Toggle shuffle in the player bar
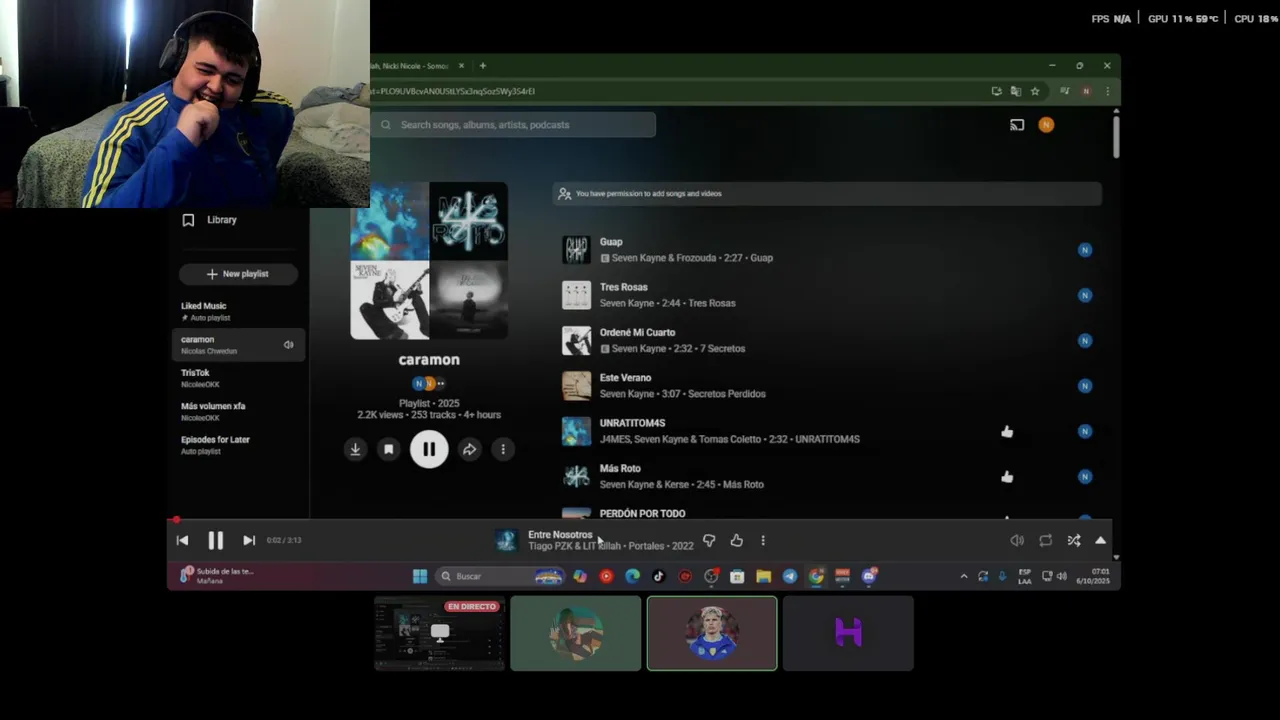Screen dimensions: 1280x720 click(x=1073, y=540)
